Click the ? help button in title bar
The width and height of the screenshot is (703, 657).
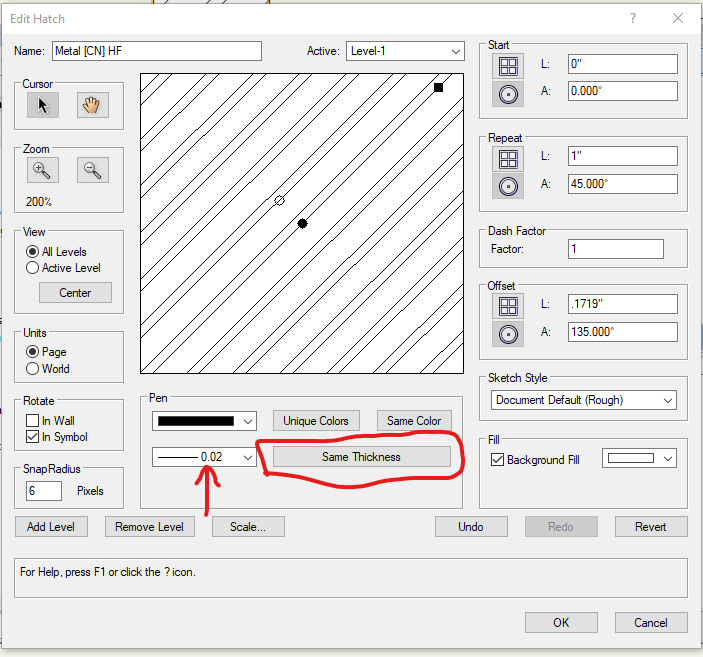click(633, 19)
